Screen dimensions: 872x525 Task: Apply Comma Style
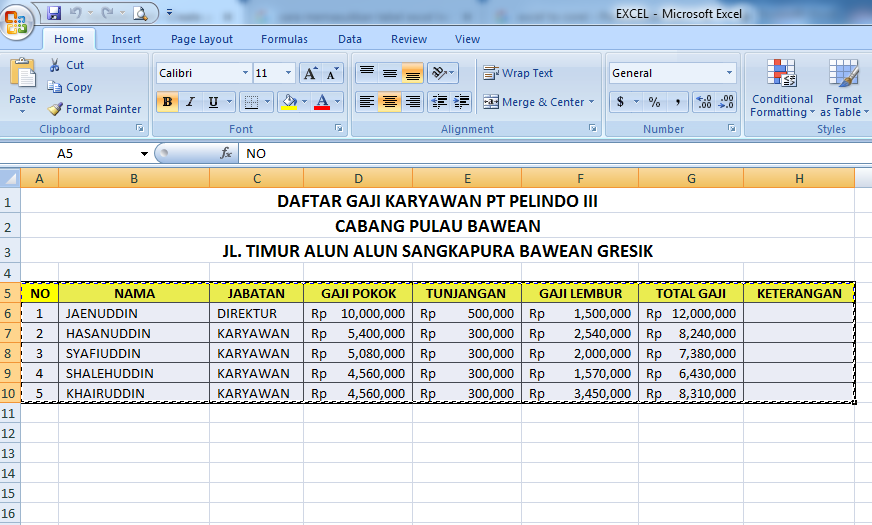coord(677,102)
